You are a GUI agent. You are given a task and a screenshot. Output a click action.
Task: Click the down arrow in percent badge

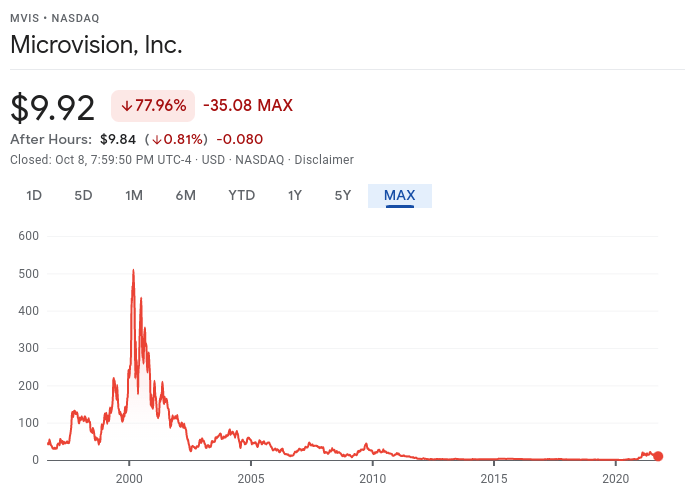pyautogui.click(x=127, y=106)
